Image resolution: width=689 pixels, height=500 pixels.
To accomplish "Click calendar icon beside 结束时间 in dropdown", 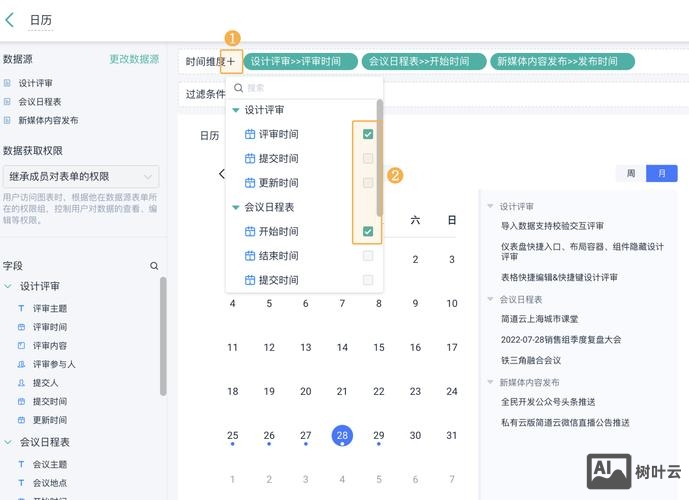I will point(250,256).
